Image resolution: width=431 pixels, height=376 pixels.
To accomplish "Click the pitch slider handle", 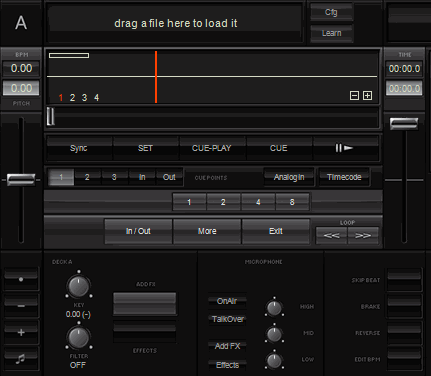I will (x=21, y=180).
